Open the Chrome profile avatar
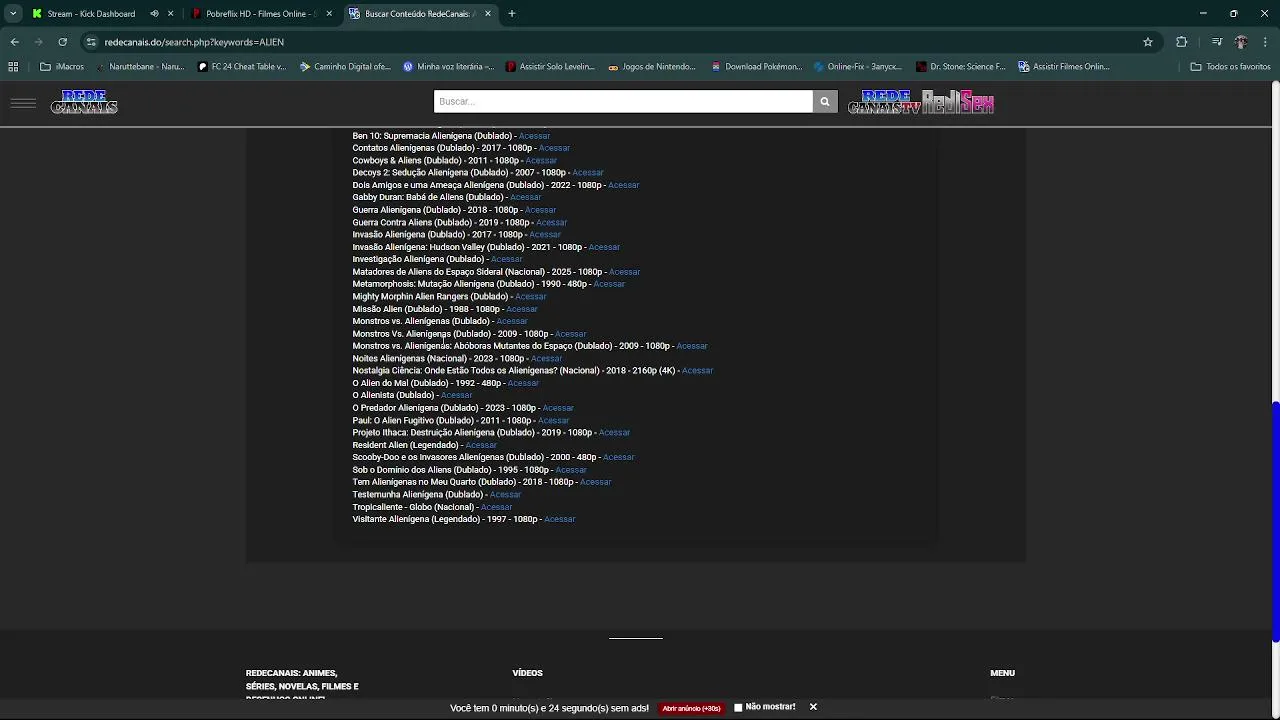 (x=1241, y=42)
